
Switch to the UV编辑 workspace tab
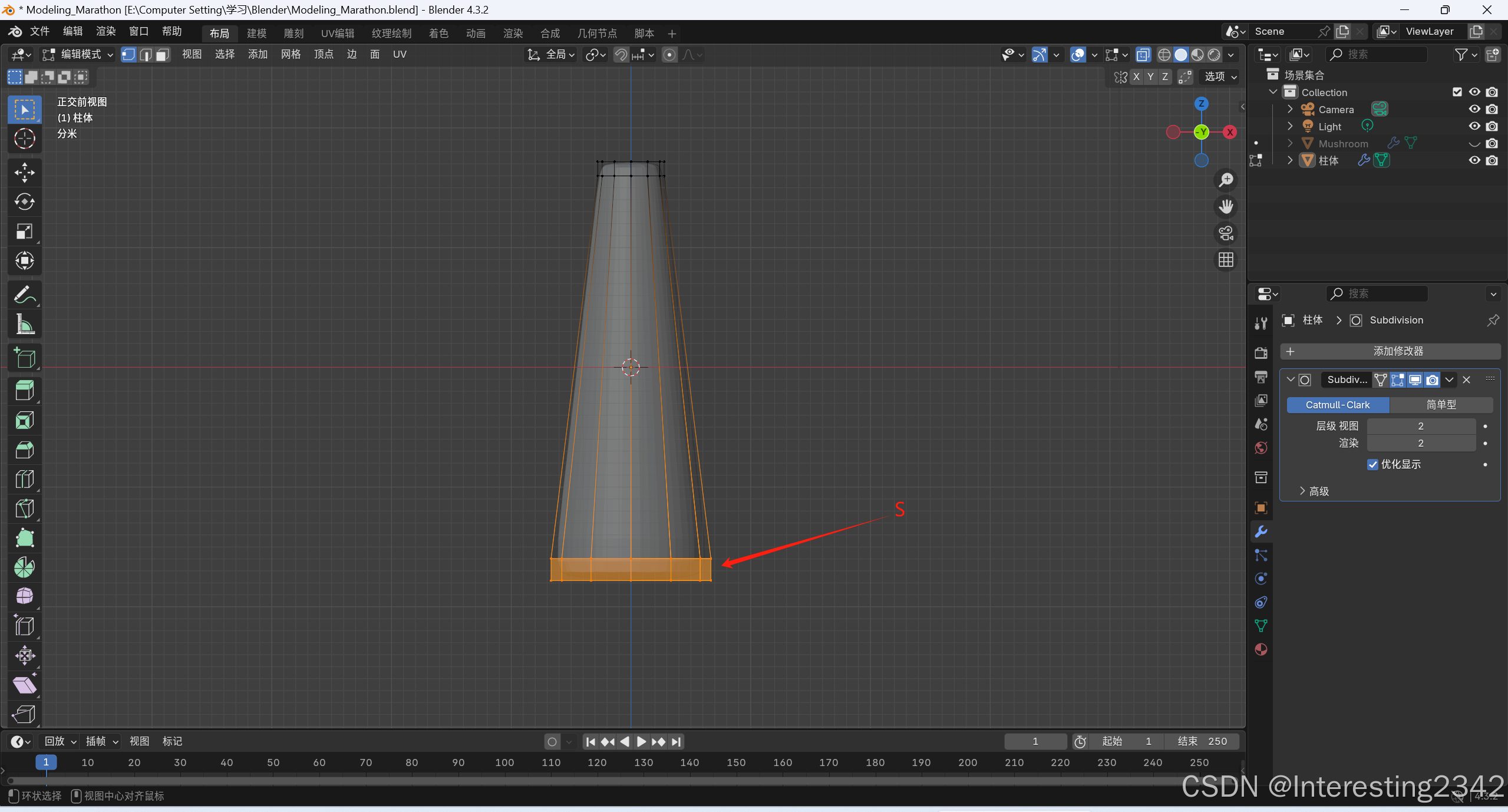337,34
